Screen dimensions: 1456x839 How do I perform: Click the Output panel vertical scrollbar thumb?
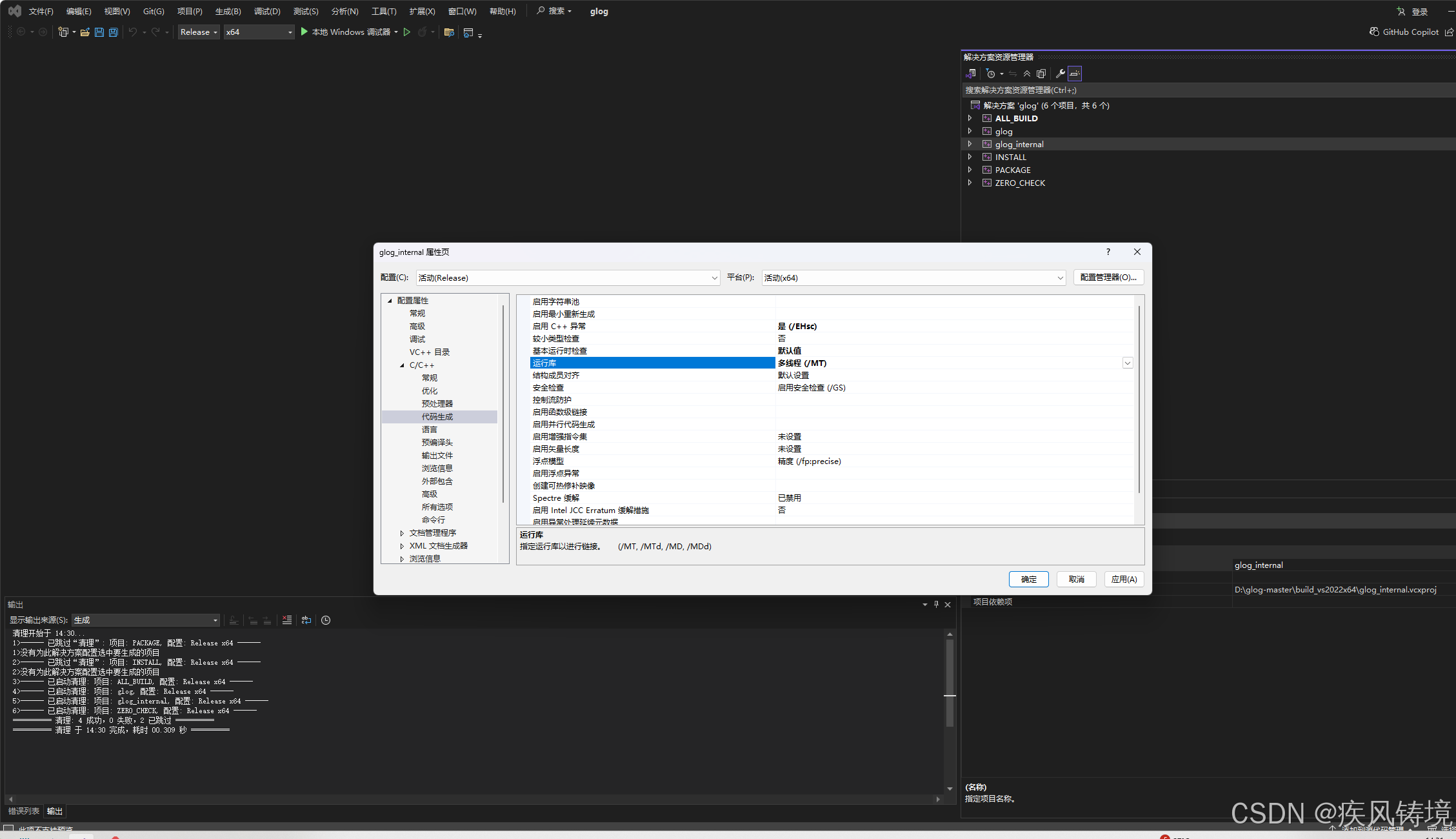[950, 683]
